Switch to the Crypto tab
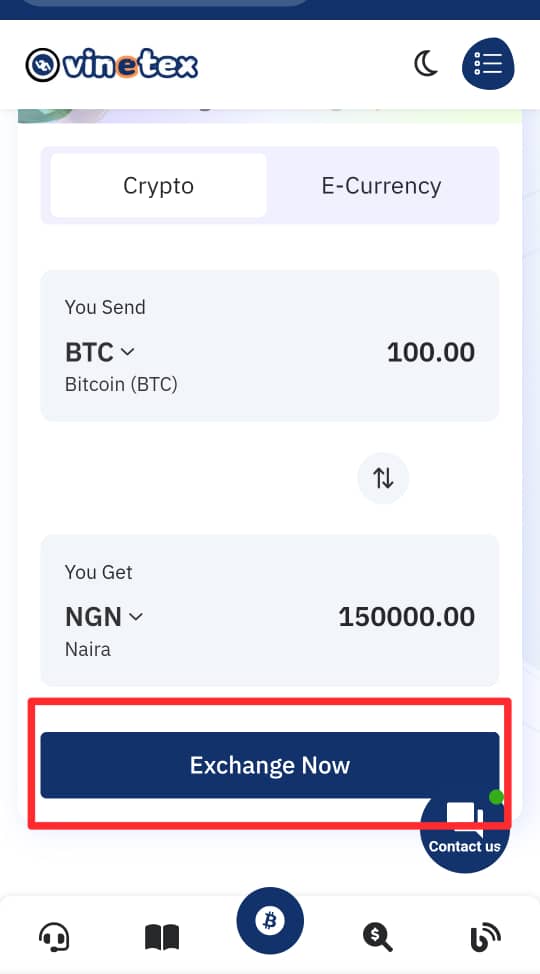Screen dimensions: 540x974 (158, 186)
